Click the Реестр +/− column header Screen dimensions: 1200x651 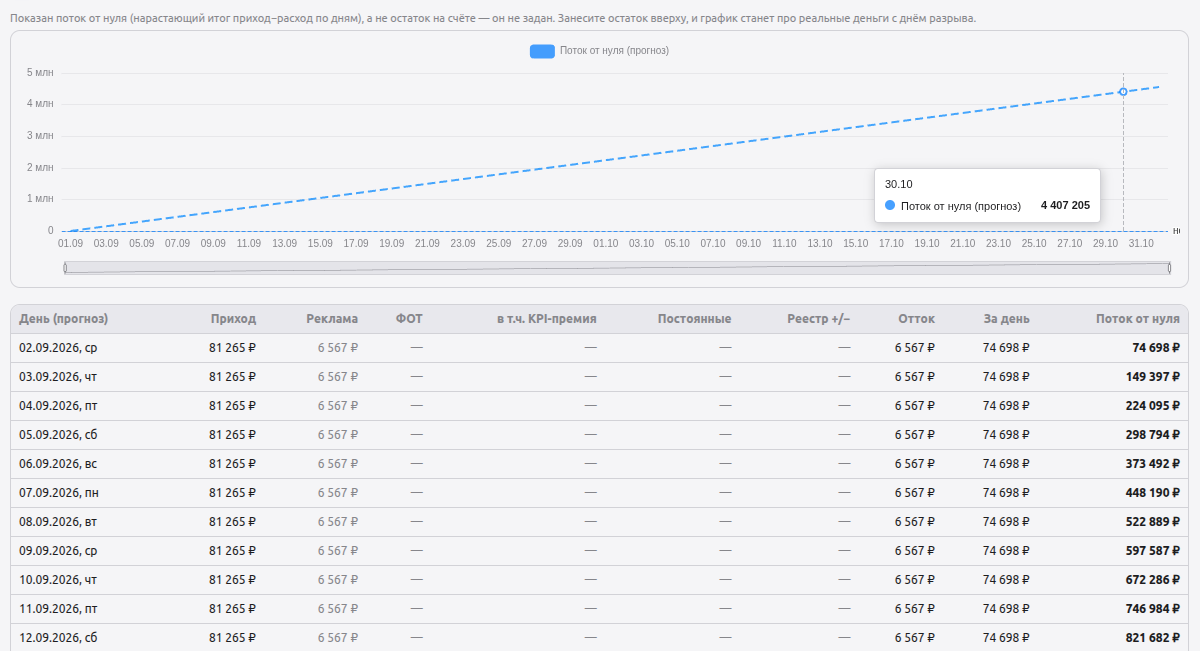(818, 319)
